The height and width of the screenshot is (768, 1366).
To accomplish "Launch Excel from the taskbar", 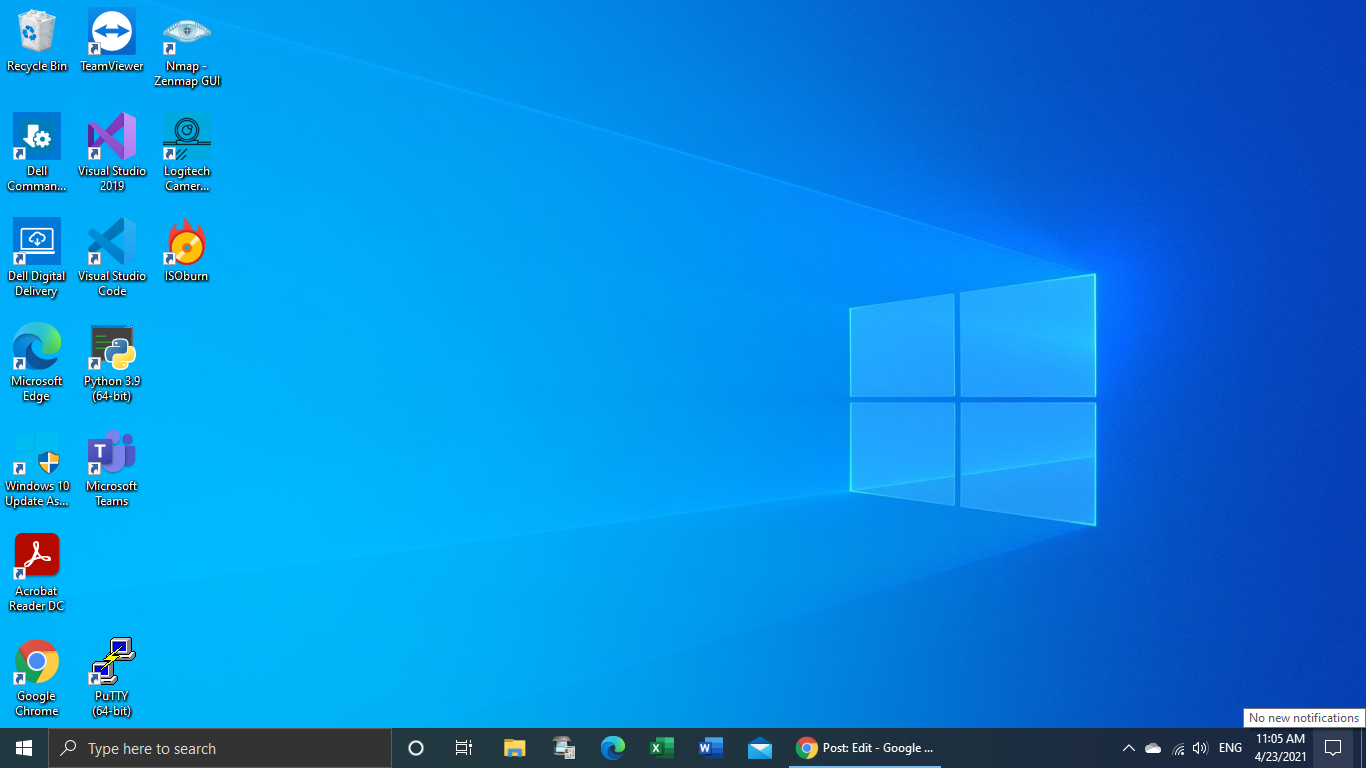I will pos(661,748).
